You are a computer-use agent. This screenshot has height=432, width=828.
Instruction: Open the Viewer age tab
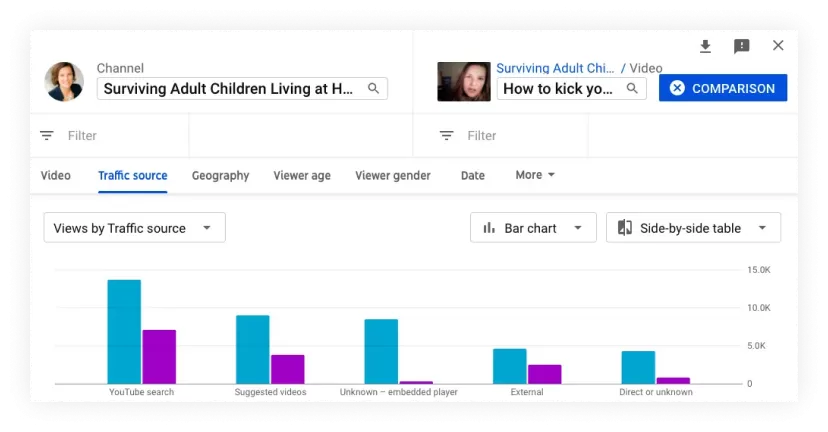(302, 175)
